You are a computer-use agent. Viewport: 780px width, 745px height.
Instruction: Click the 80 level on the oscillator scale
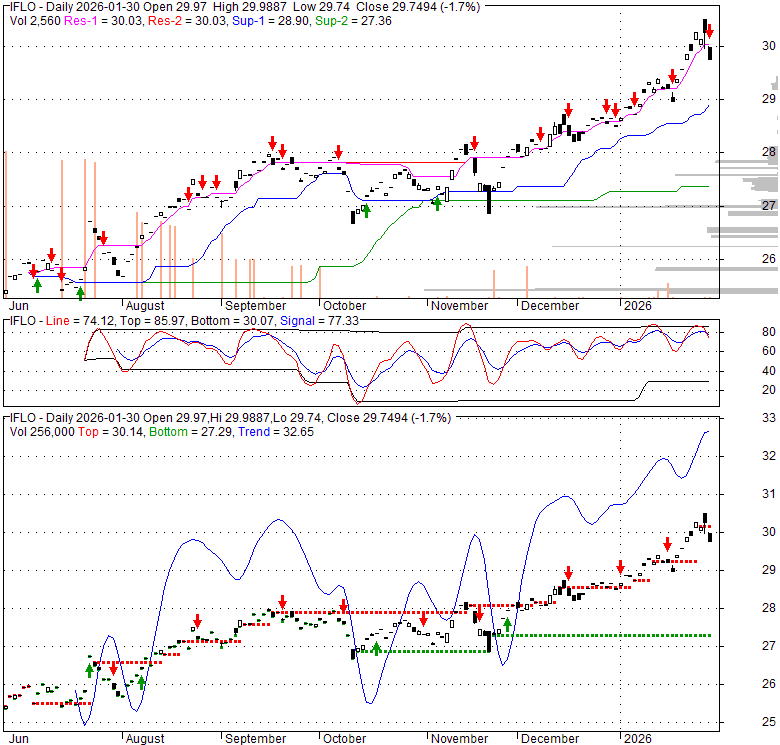pyautogui.click(x=769, y=332)
